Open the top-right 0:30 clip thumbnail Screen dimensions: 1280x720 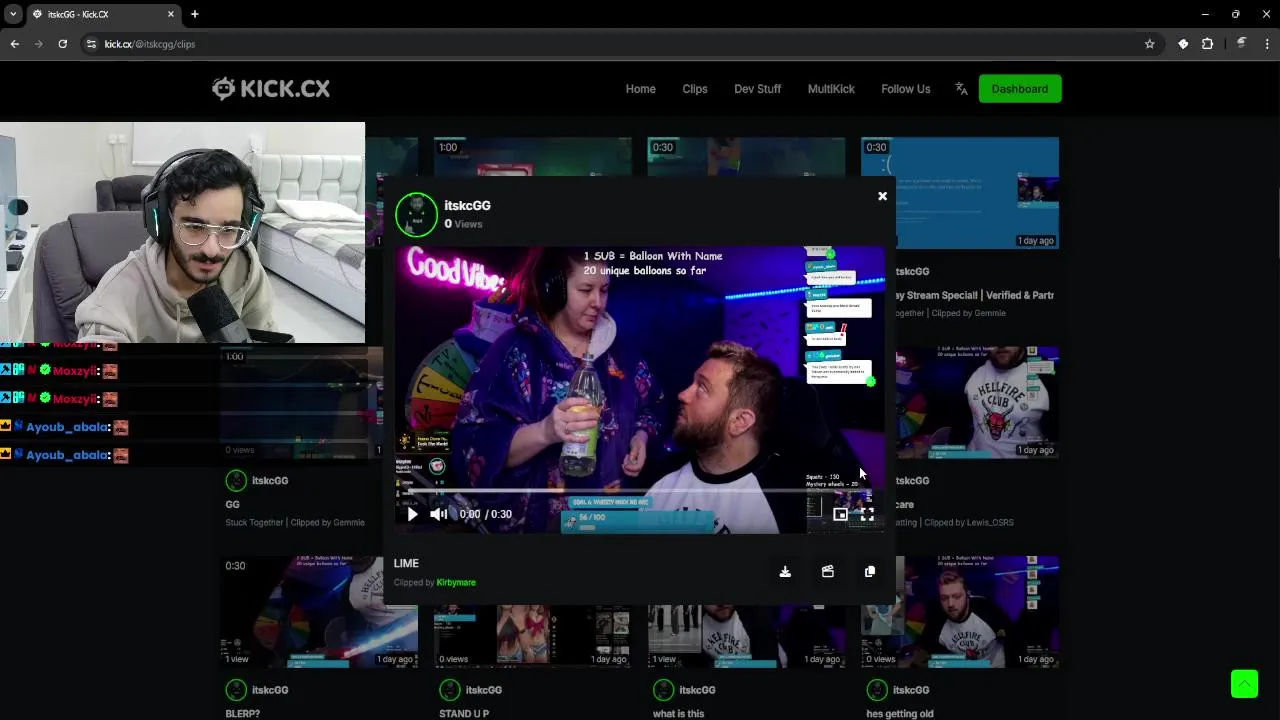pos(960,193)
